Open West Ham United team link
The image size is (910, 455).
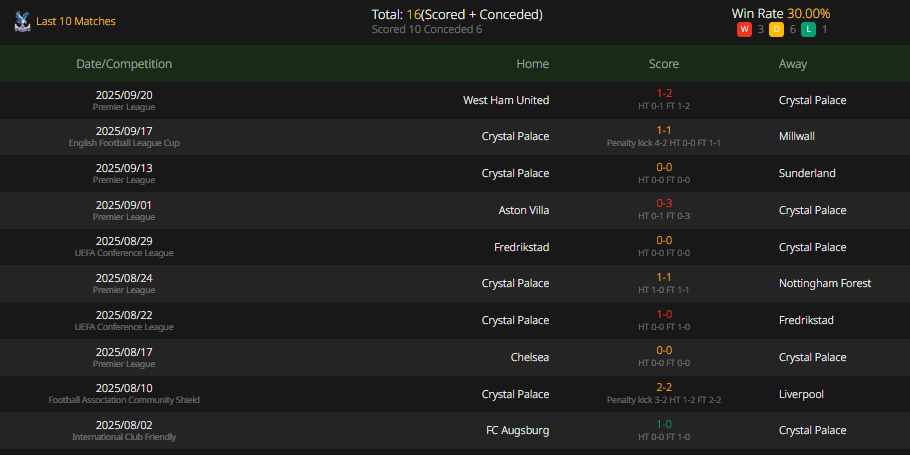coord(505,100)
